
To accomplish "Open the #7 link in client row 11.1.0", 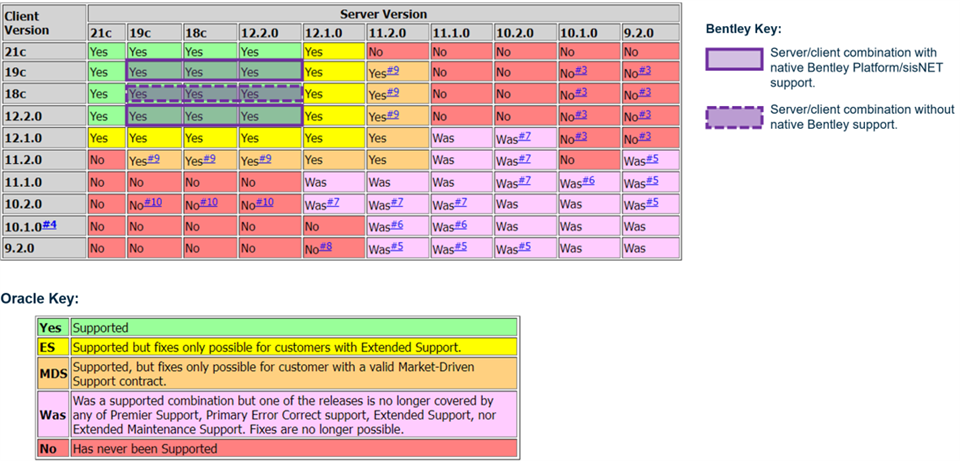I will pyautogui.click(x=525, y=180).
